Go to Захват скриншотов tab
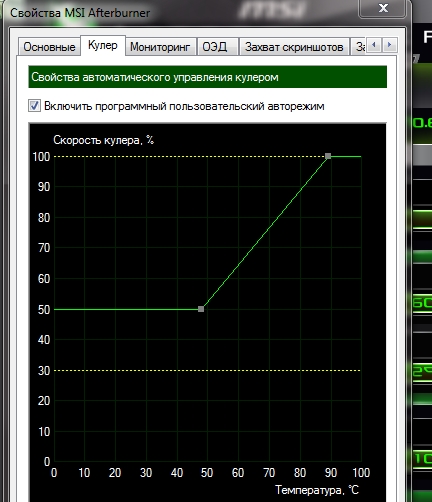The image size is (432, 502). pos(294,47)
